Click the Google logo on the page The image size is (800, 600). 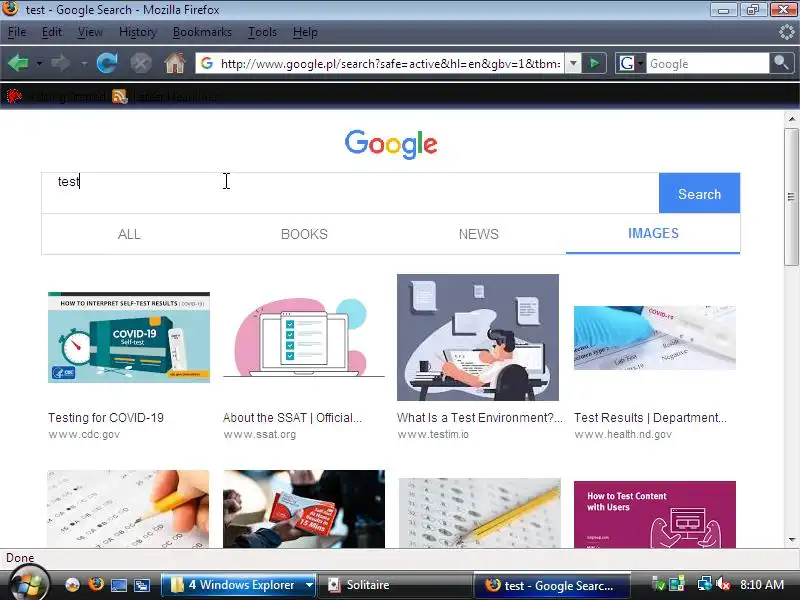coord(391,144)
